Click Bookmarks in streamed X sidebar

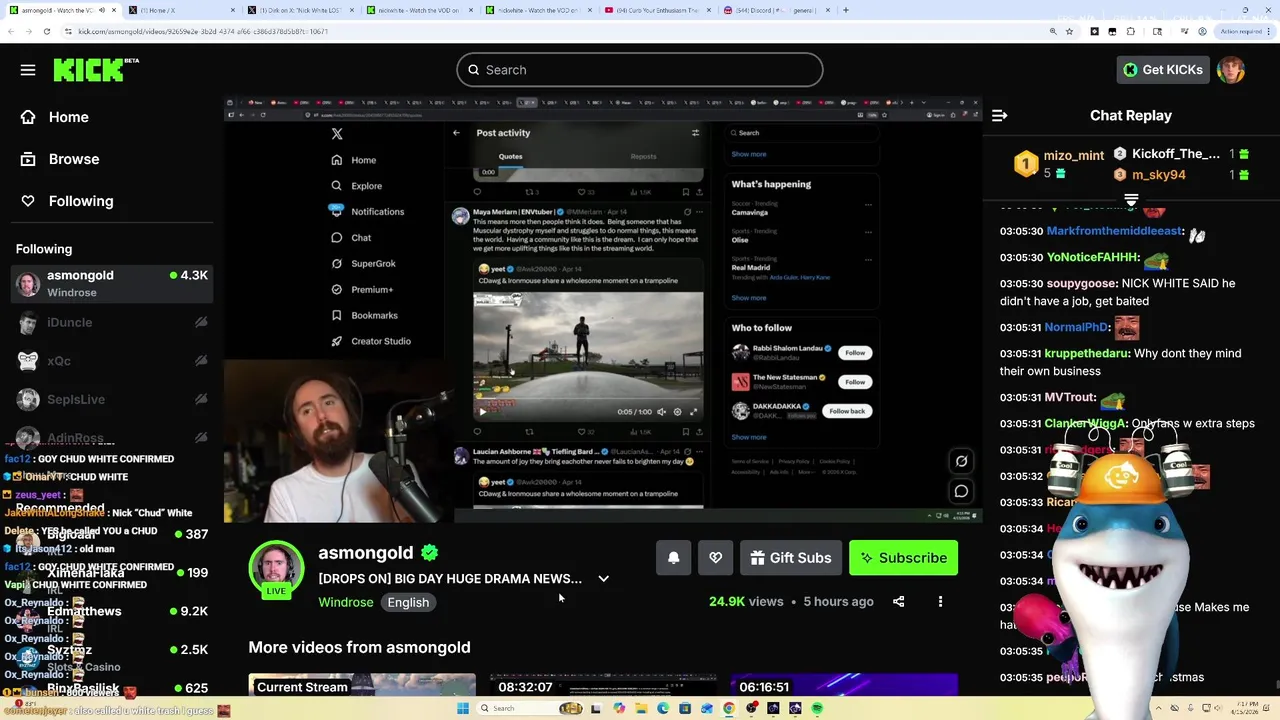point(364,315)
